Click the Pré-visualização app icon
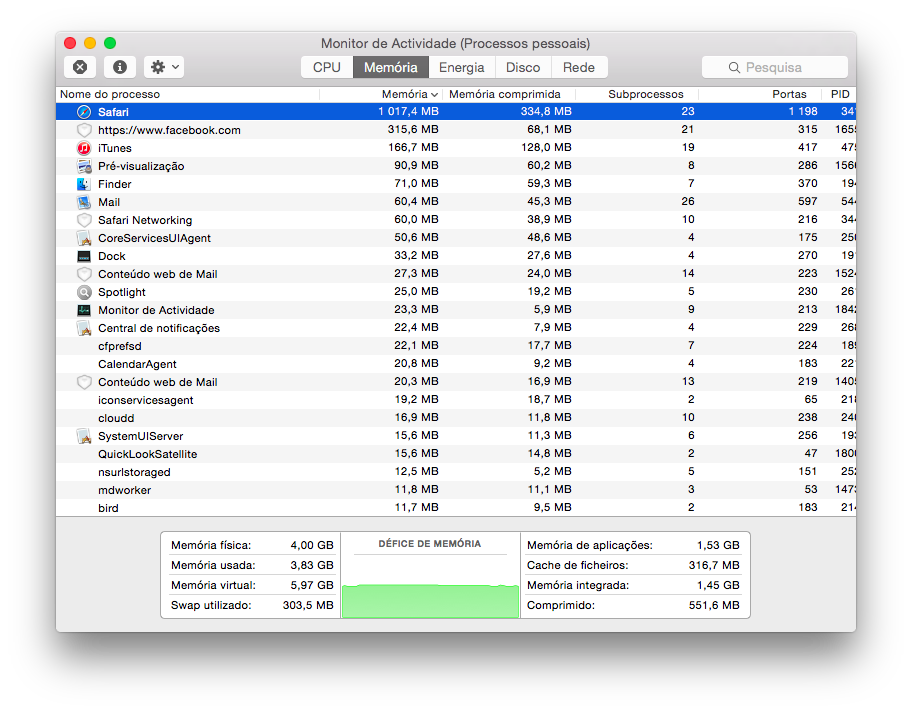 84,166
